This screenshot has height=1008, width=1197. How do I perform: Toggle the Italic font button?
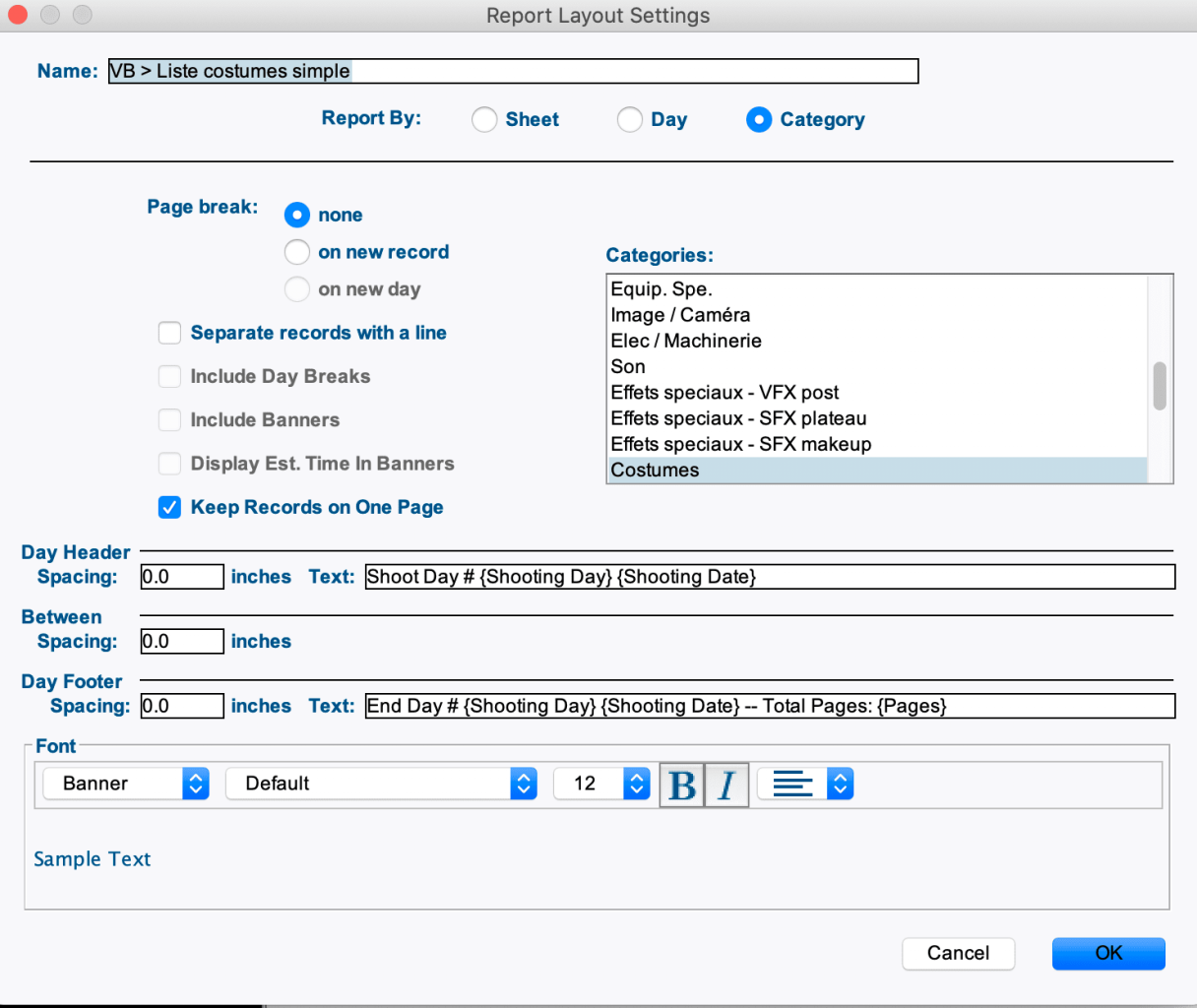point(726,786)
